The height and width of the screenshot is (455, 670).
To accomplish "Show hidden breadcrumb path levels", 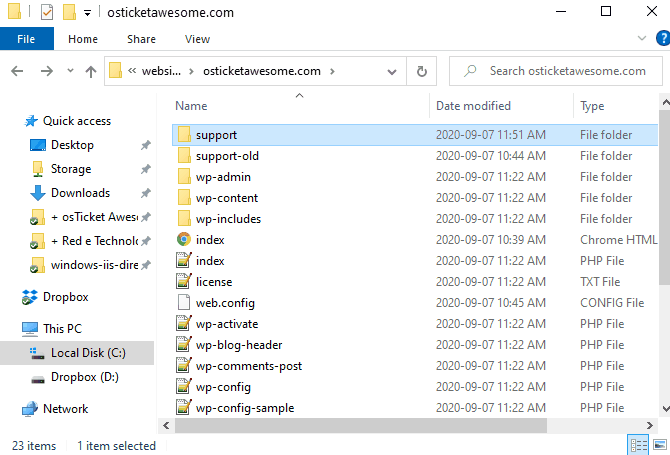I will pyautogui.click(x=132, y=70).
